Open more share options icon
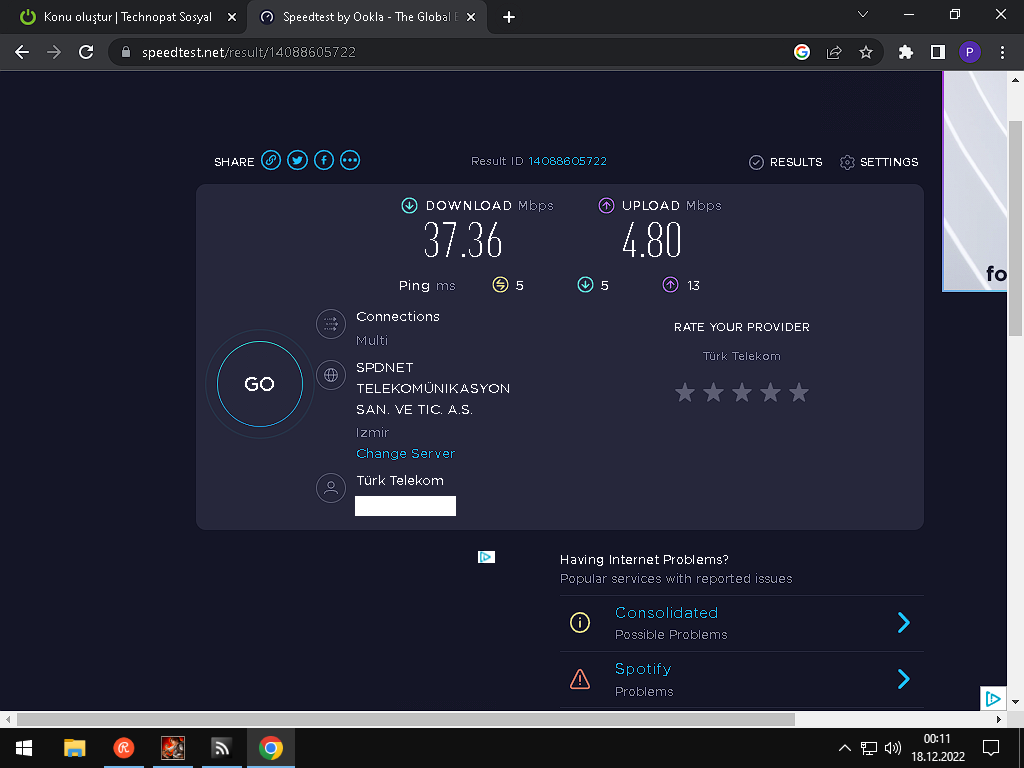1024x768 pixels. pyautogui.click(x=350, y=160)
